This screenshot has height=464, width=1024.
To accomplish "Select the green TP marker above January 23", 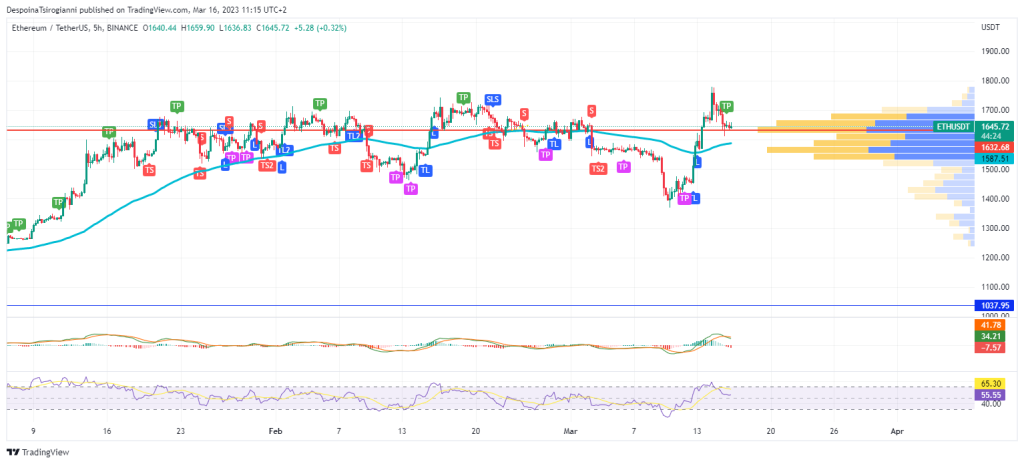I will (x=177, y=106).
